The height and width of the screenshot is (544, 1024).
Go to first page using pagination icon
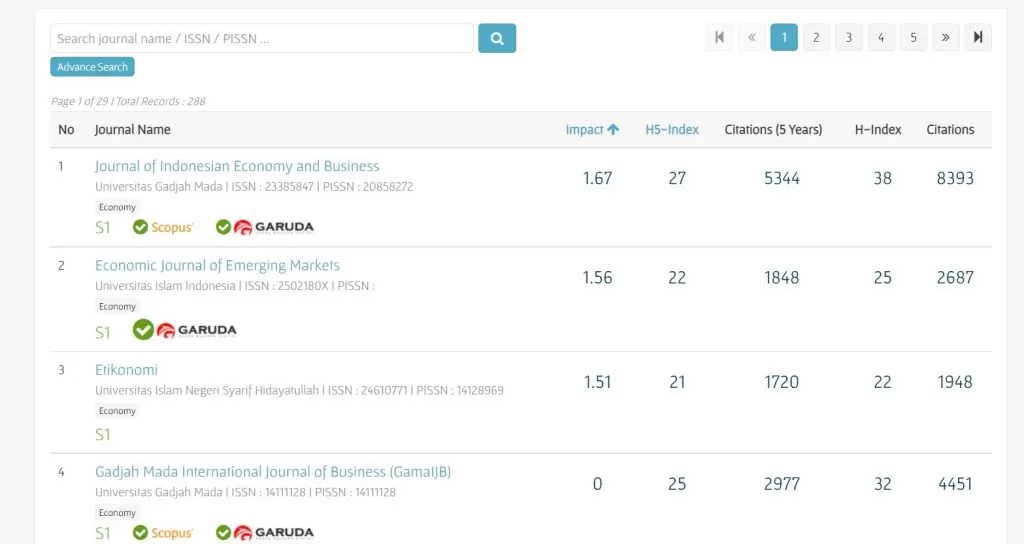coord(719,38)
